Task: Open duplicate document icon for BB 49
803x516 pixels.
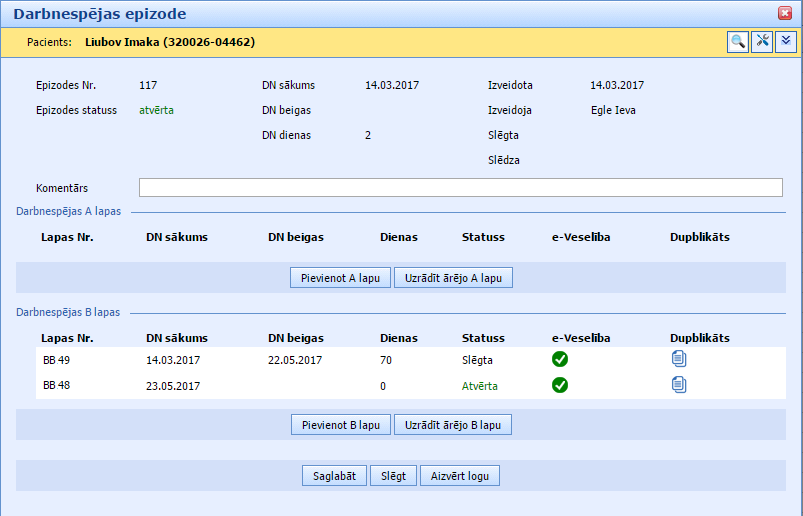Action: point(679,360)
